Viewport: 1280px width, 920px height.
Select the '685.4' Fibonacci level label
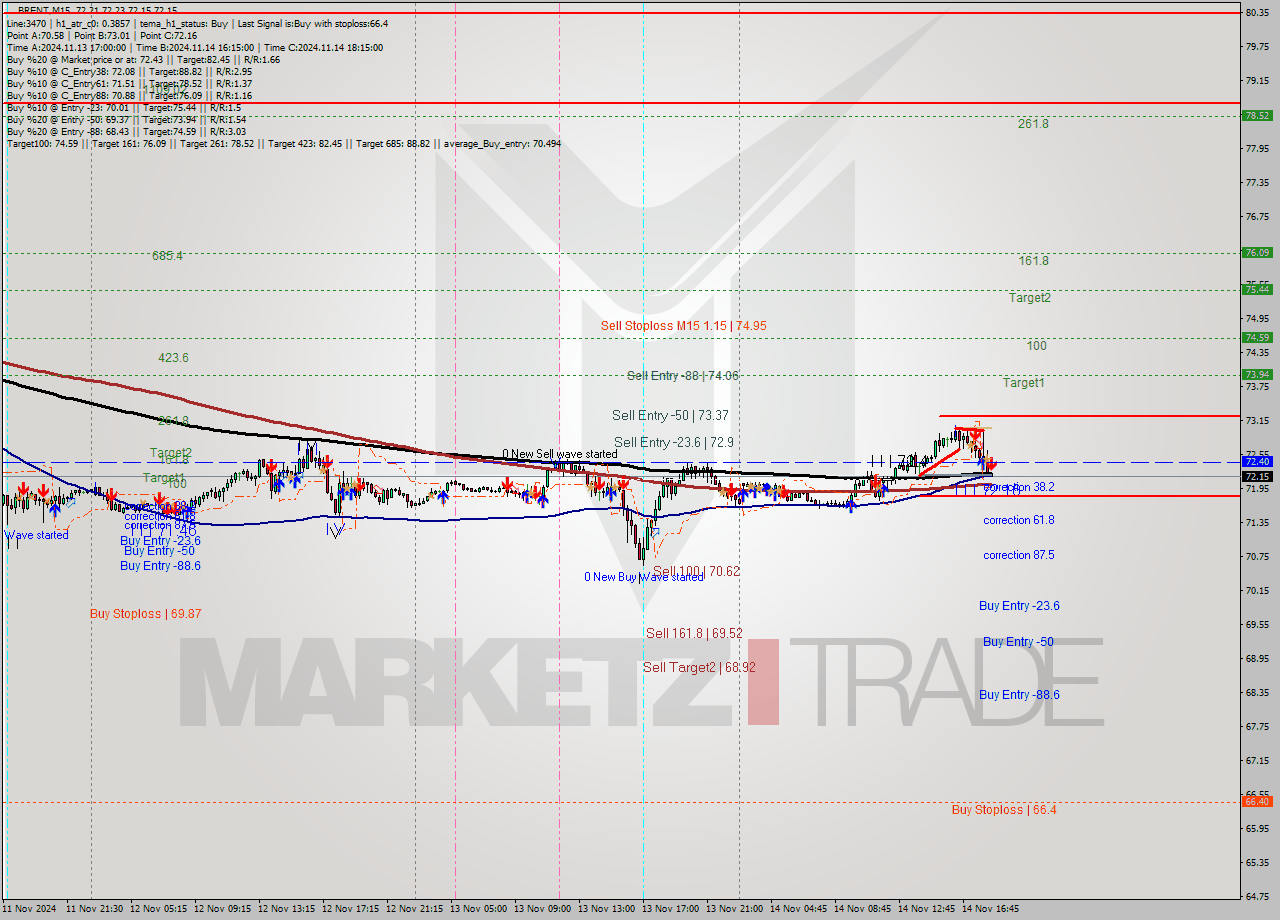click(167, 256)
